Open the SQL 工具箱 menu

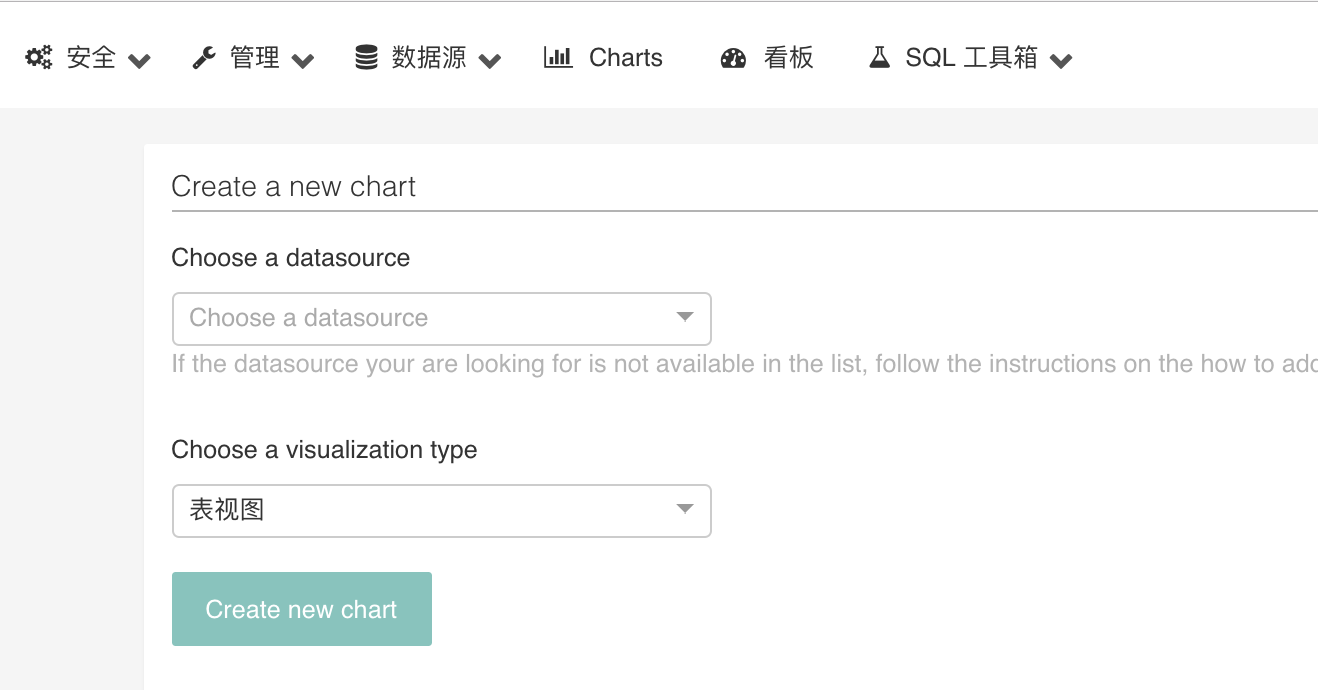pos(970,58)
